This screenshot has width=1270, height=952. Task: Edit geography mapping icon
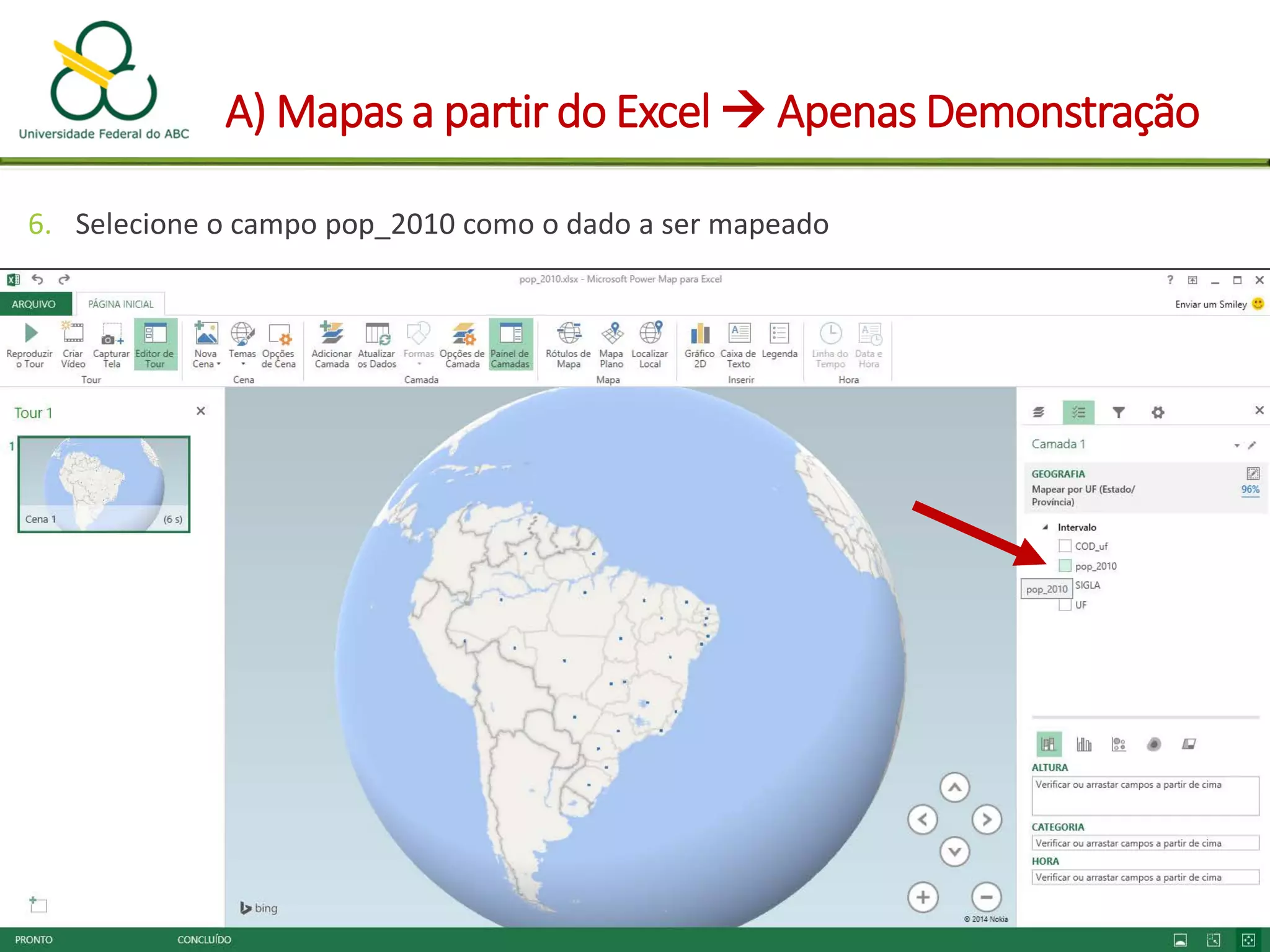tap(1253, 474)
